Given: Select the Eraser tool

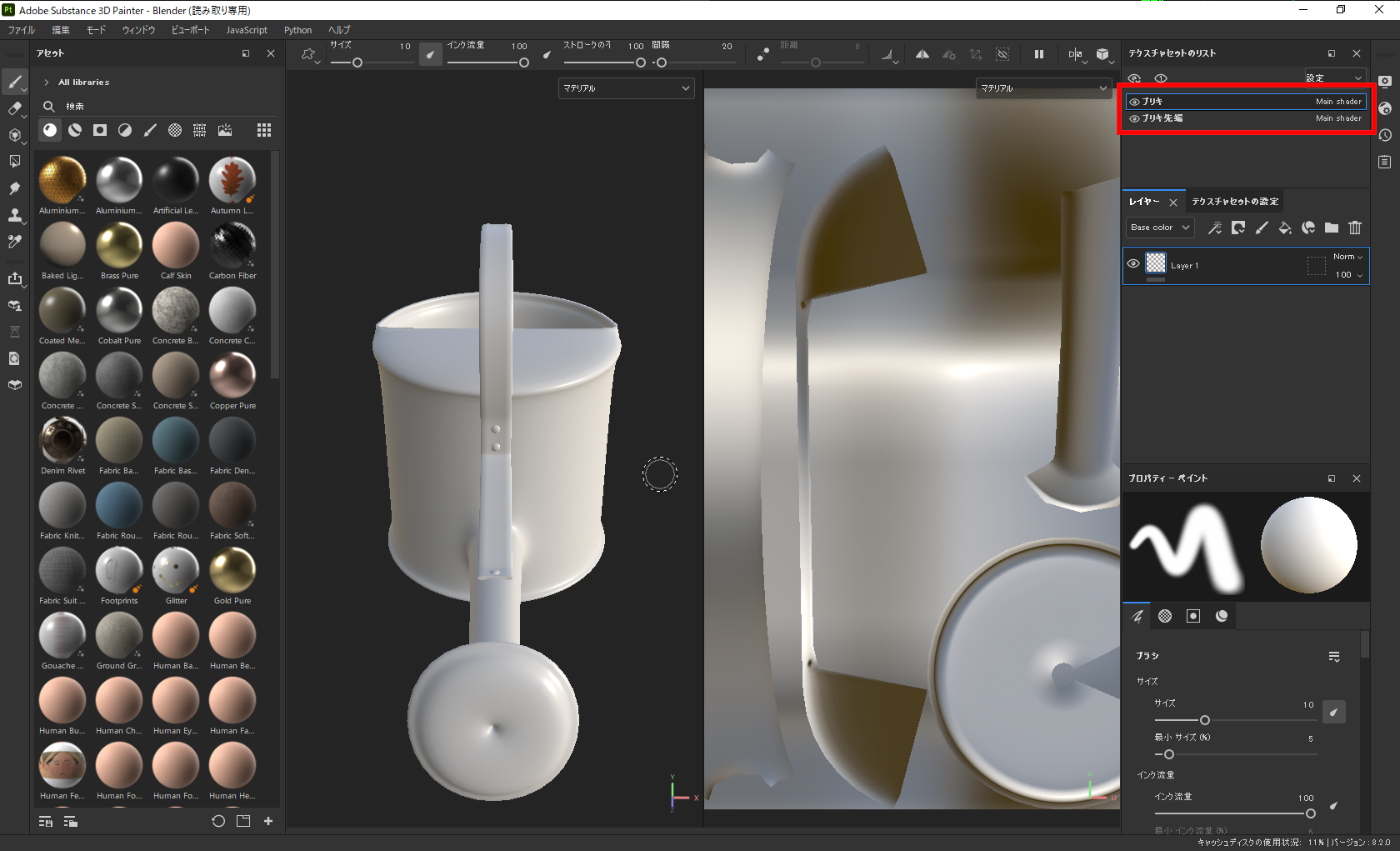Looking at the screenshot, I should pyautogui.click(x=14, y=108).
